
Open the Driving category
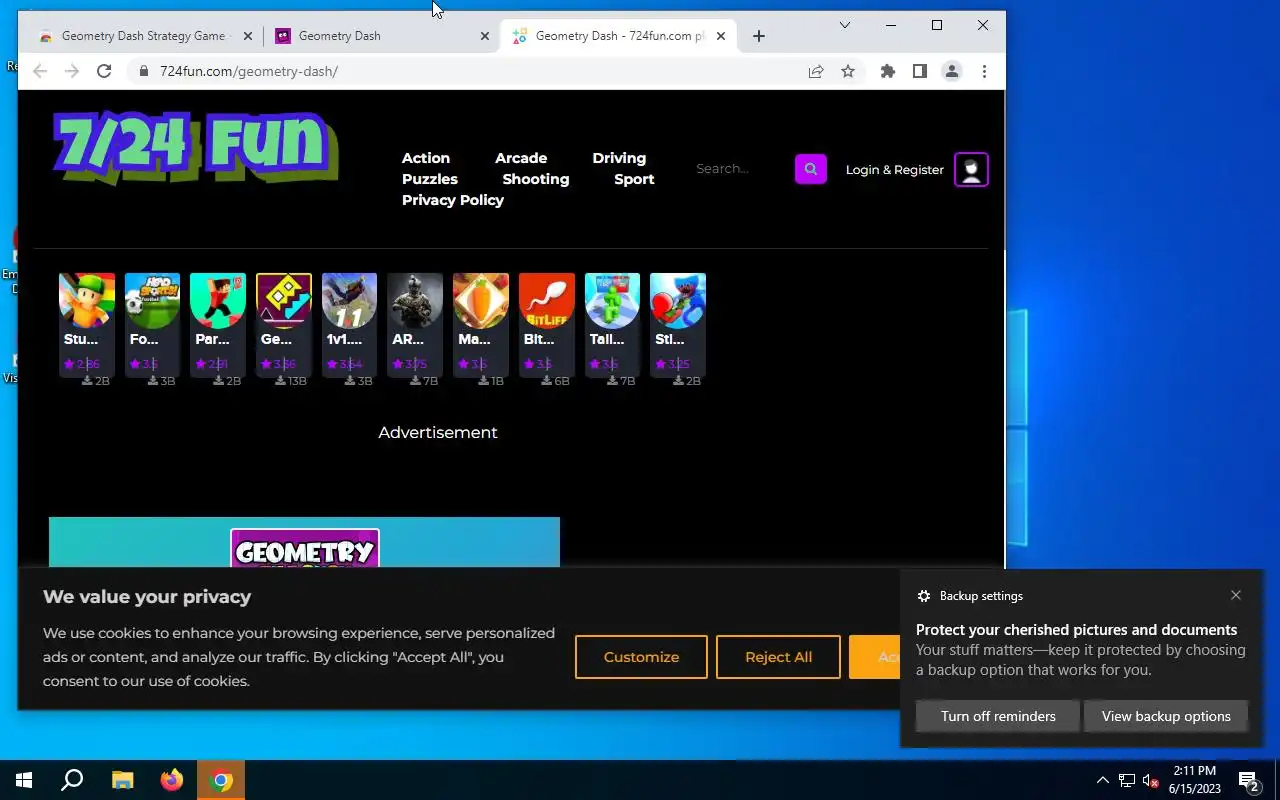tap(619, 158)
